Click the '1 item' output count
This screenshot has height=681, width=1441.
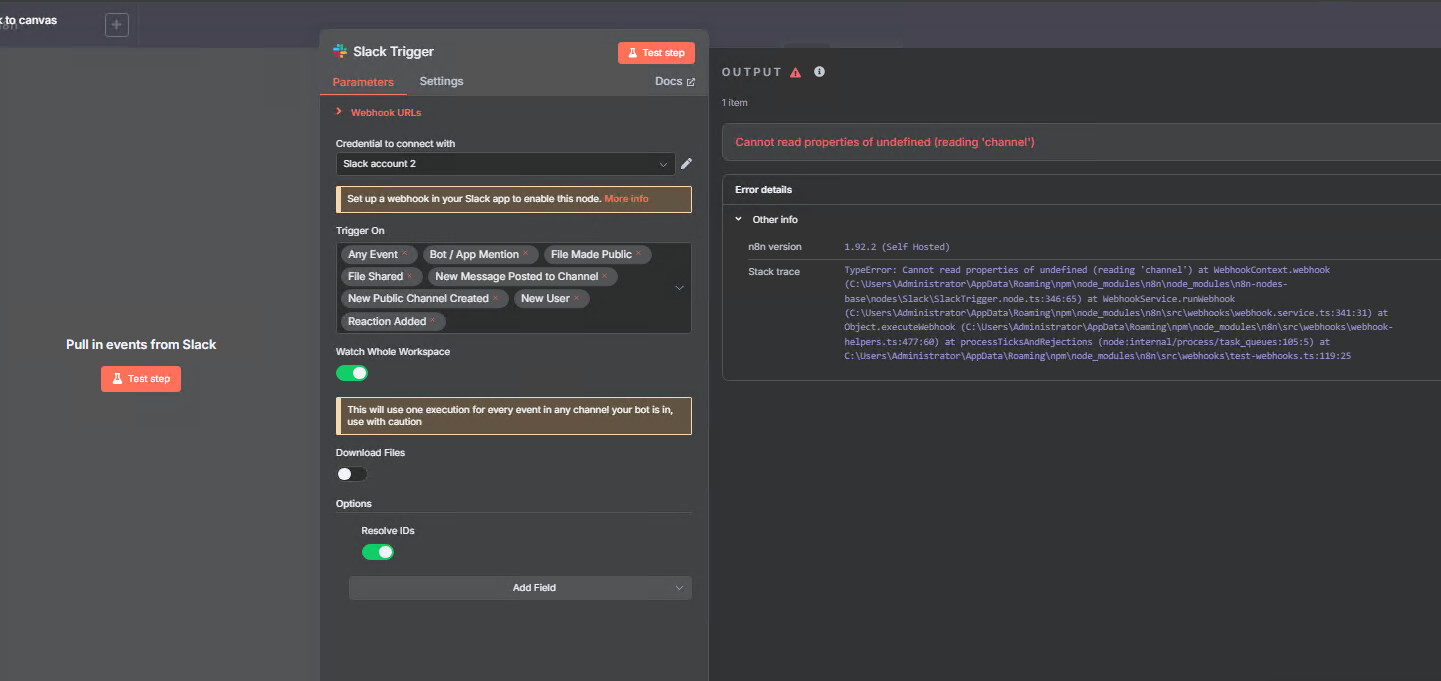coord(734,103)
